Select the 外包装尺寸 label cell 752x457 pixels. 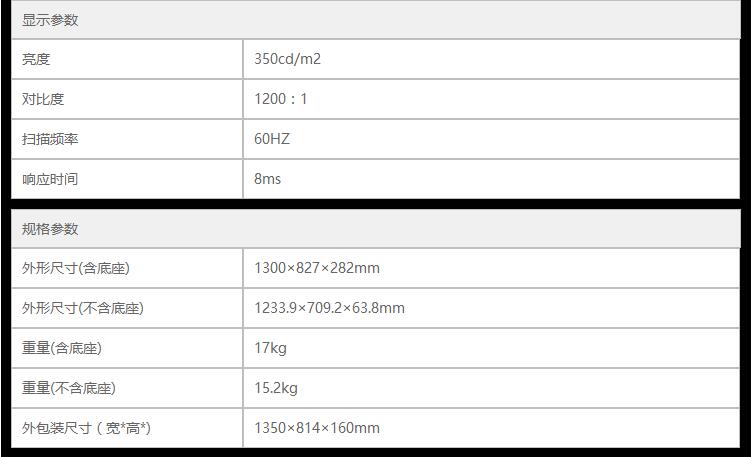pos(86,428)
